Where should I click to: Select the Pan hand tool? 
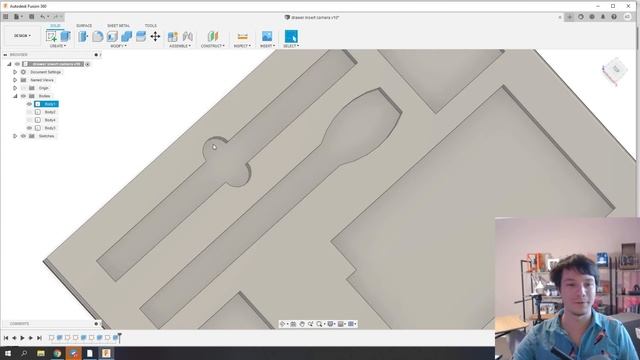[x=302, y=324]
